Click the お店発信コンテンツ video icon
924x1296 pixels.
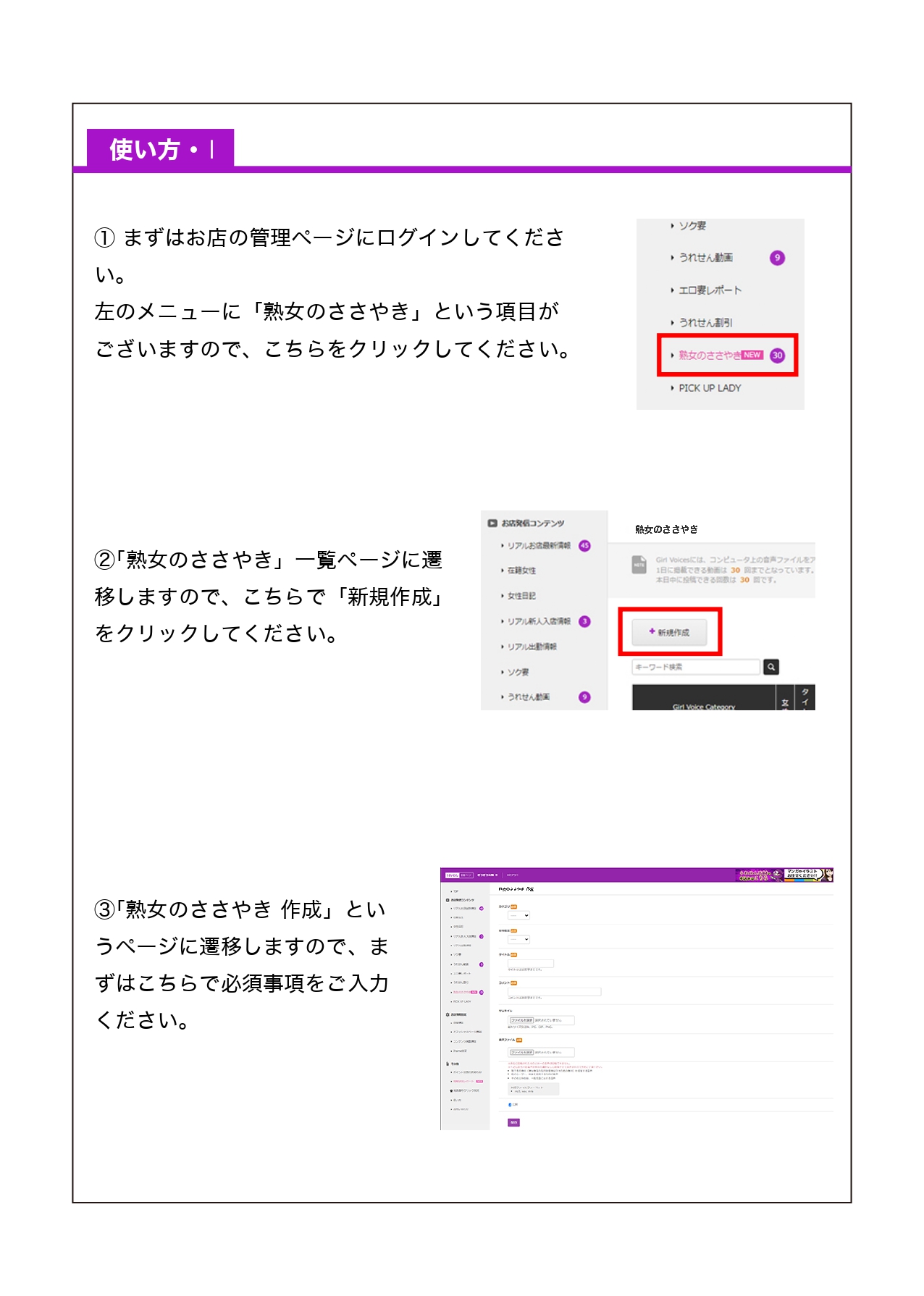point(492,523)
